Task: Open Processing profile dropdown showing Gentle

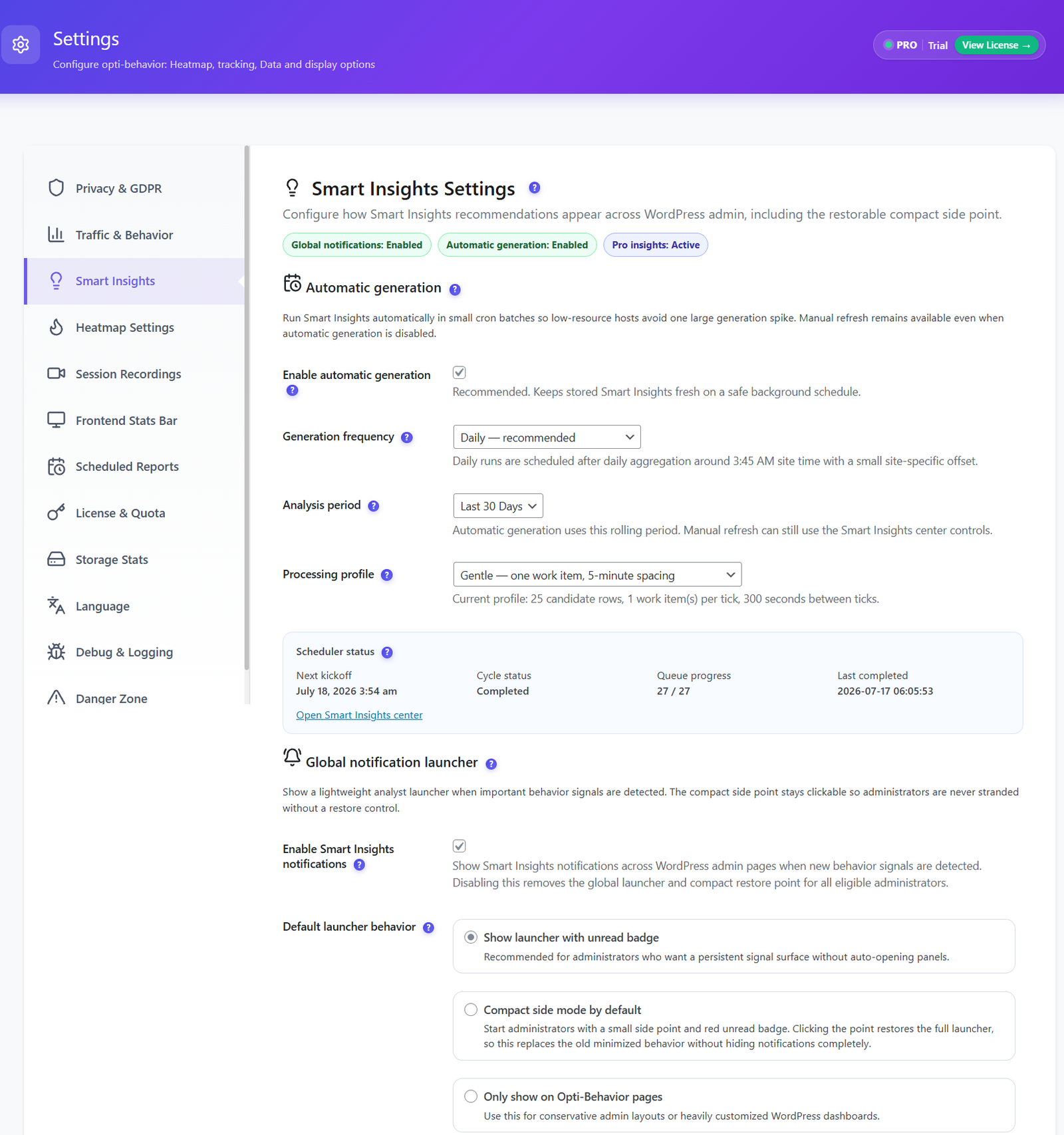Action: [597, 574]
